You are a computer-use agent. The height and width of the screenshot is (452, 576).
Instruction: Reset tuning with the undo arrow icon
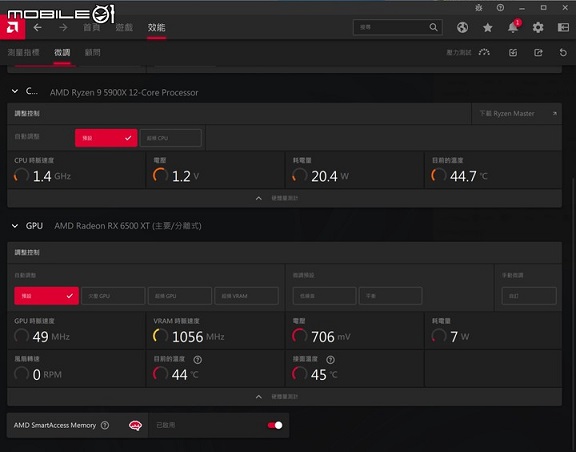[563, 53]
